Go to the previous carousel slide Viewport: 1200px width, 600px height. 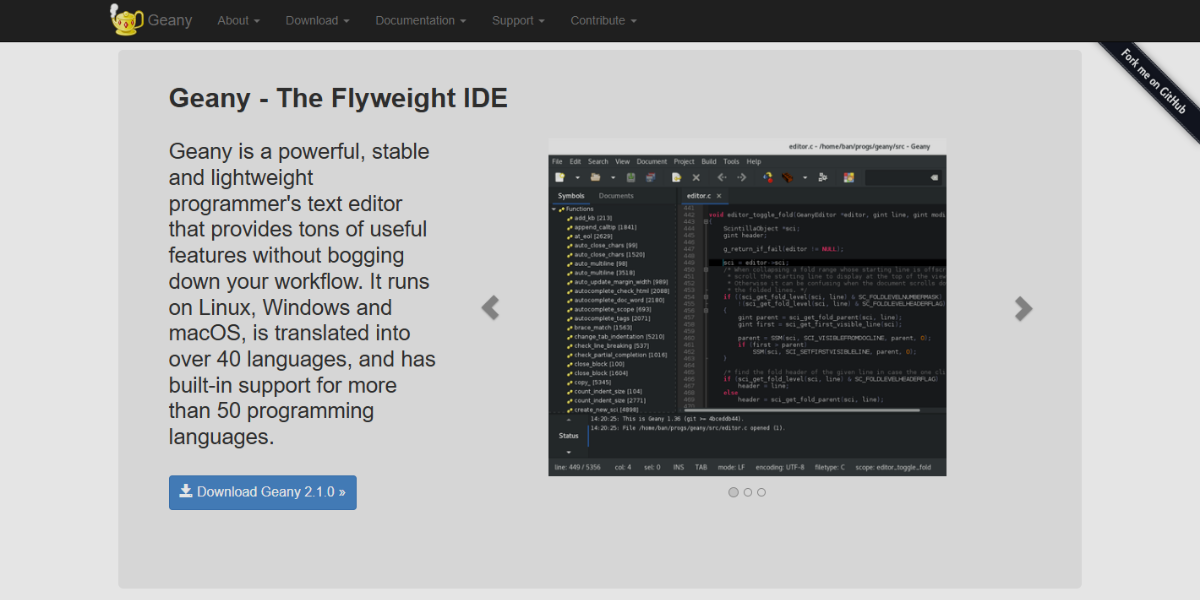tap(490, 308)
